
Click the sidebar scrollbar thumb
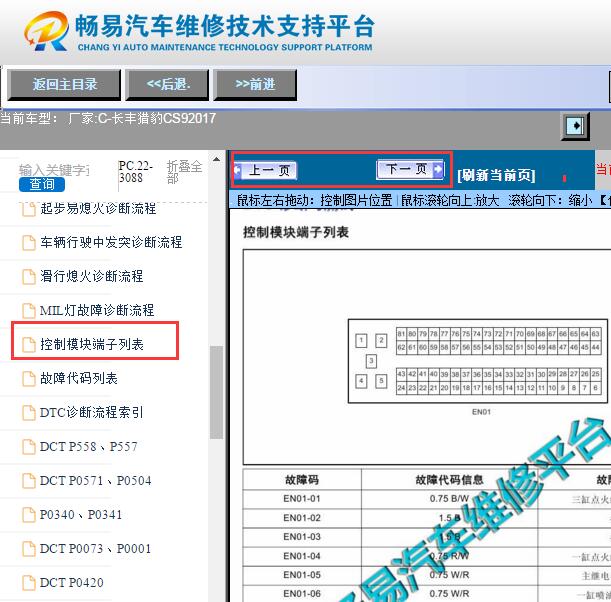click(216, 392)
